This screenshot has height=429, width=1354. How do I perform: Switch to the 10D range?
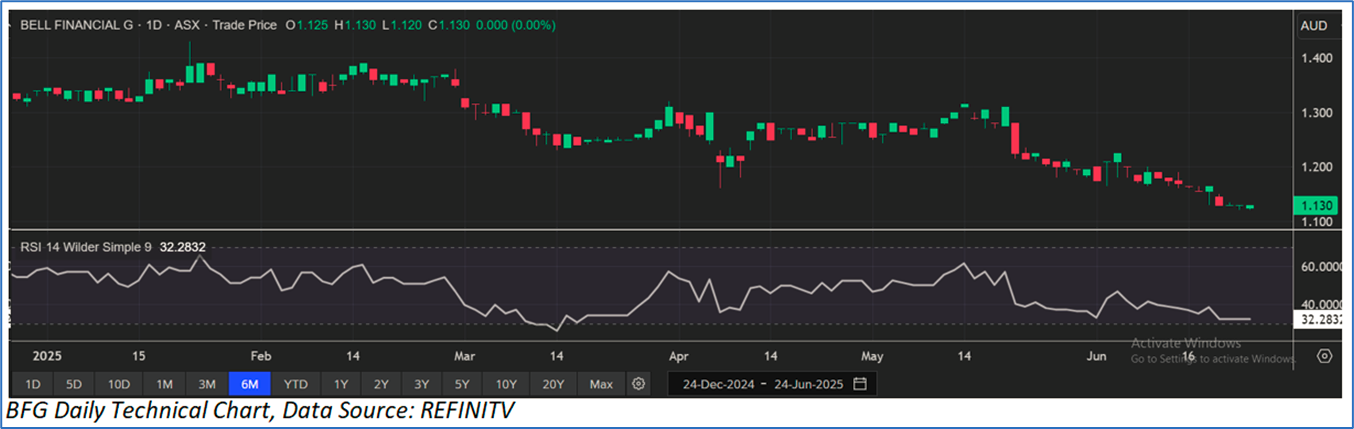pos(119,384)
